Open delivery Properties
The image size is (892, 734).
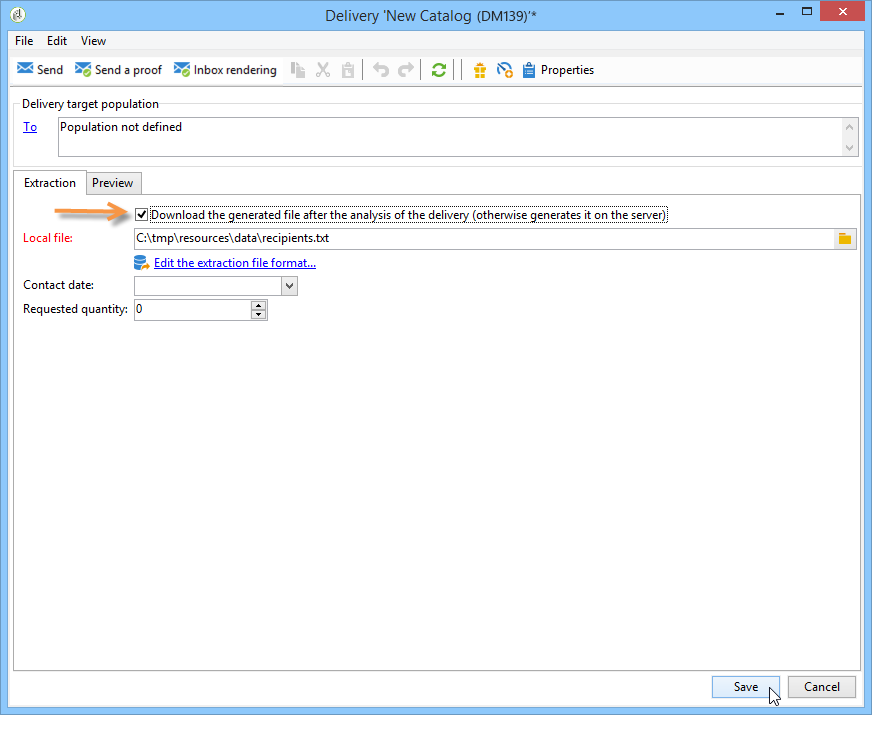coord(558,70)
